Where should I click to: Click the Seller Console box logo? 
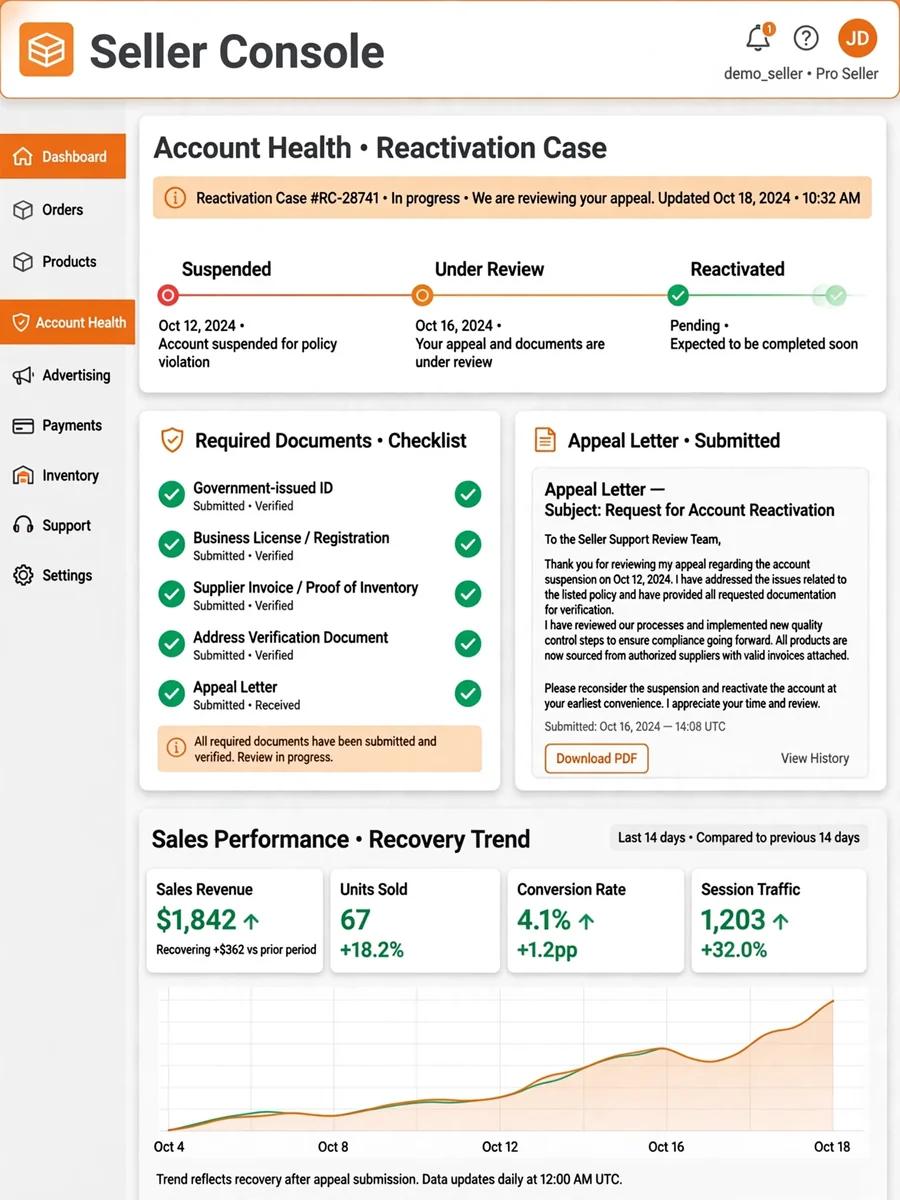click(46, 49)
